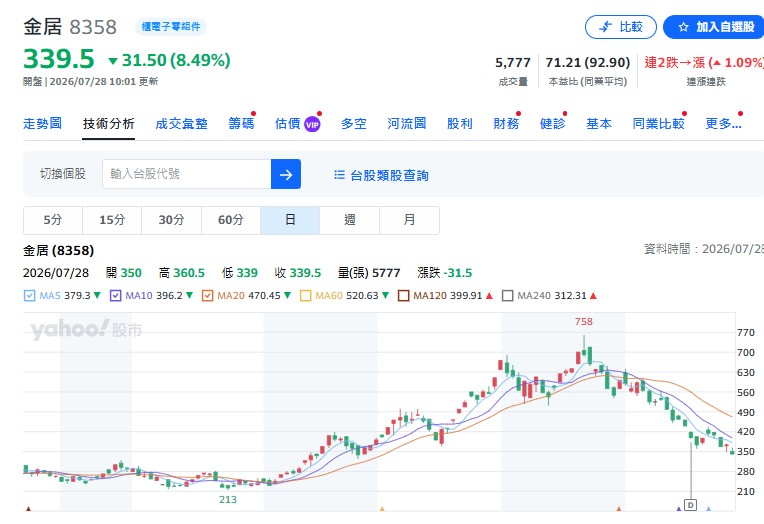The width and height of the screenshot is (764, 524).
Task: Click the purple VIP badge icon
Action: click(x=312, y=125)
